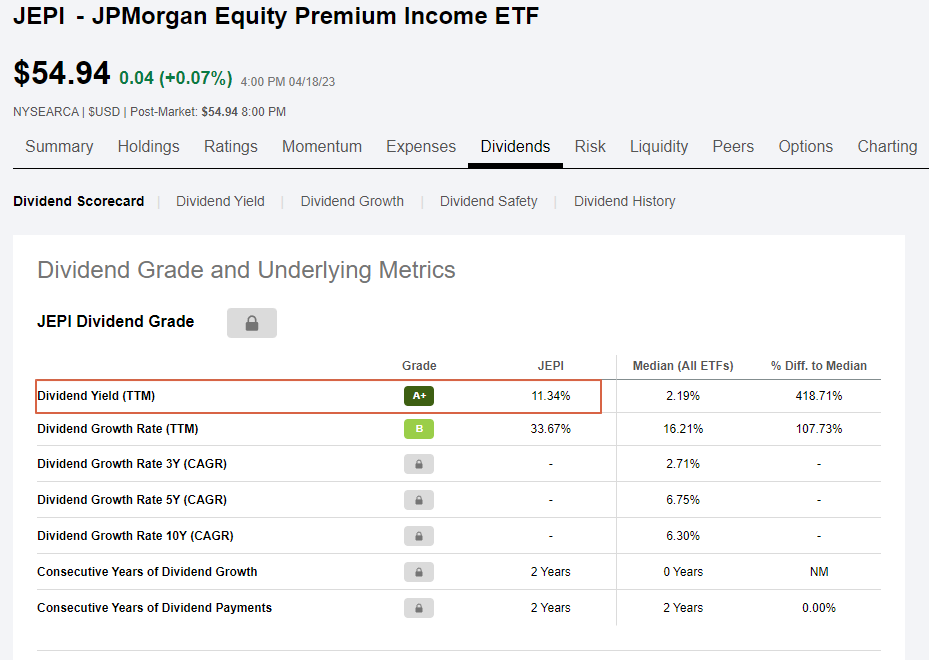Open the Options tab

click(806, 146)
